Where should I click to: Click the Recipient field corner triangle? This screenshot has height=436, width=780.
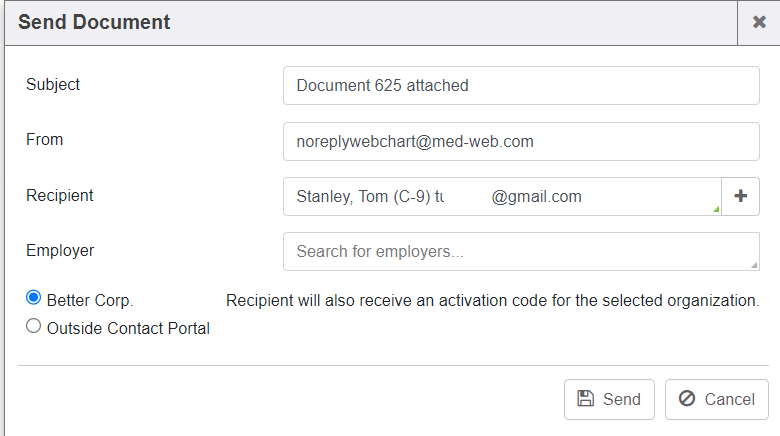(715, 210)
